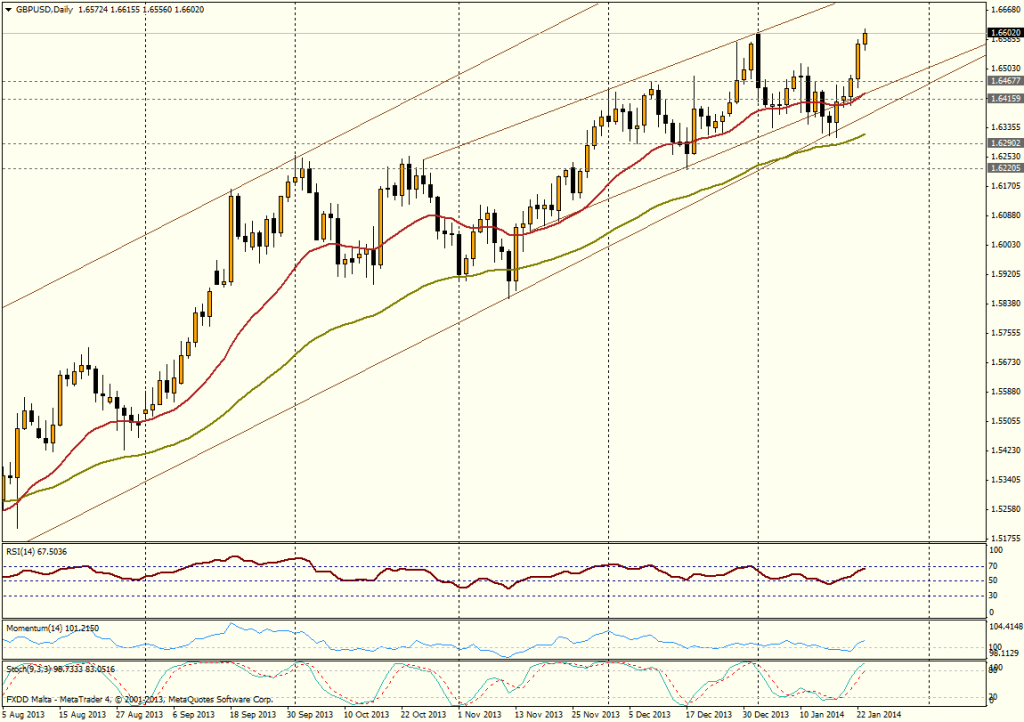This screenshot has width=1024, height=722.
Task: Select the 1.62205 price level tag
Action: click(x=1003, y=169)
